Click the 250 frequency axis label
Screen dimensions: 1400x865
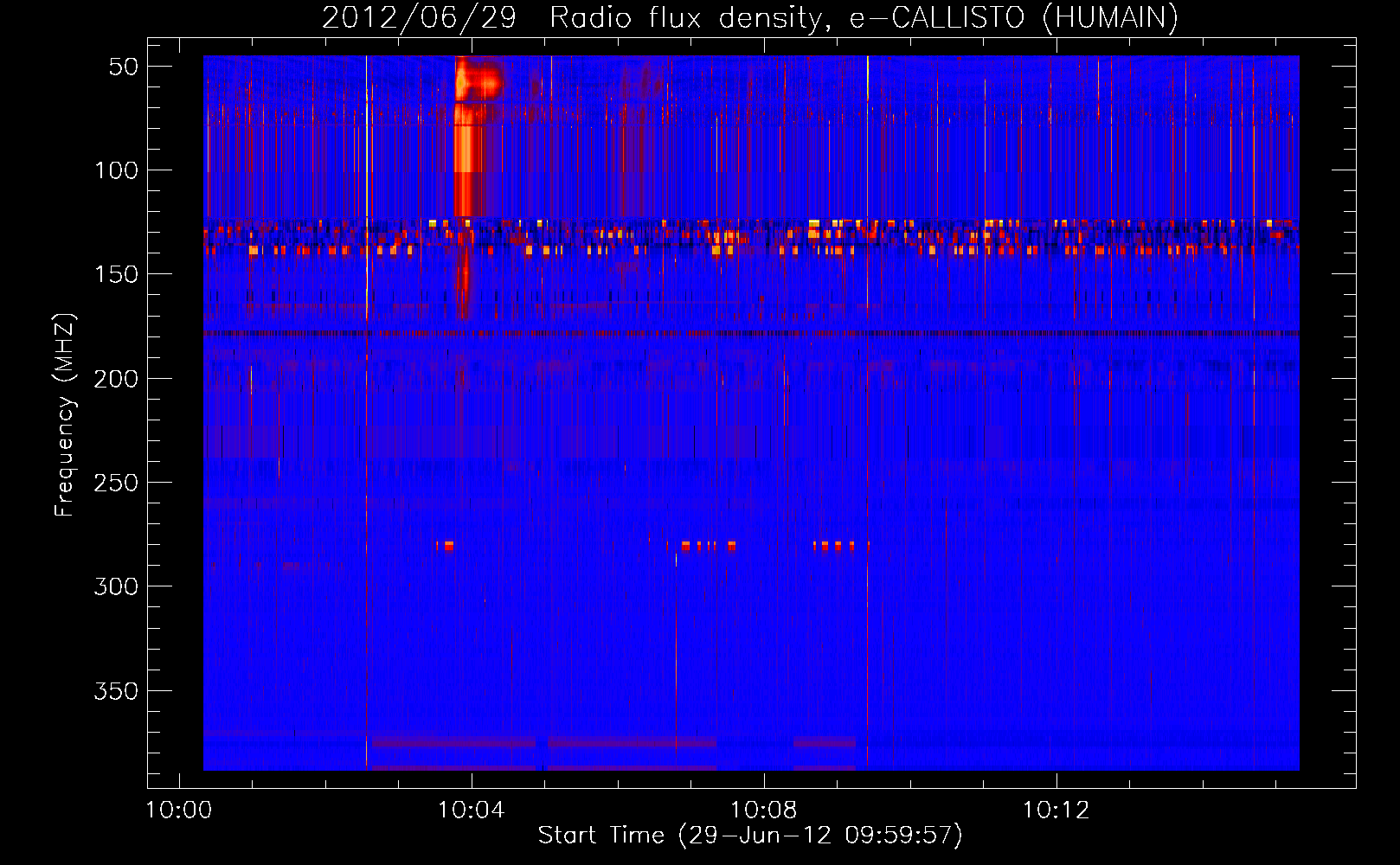[x=116, y=483]
